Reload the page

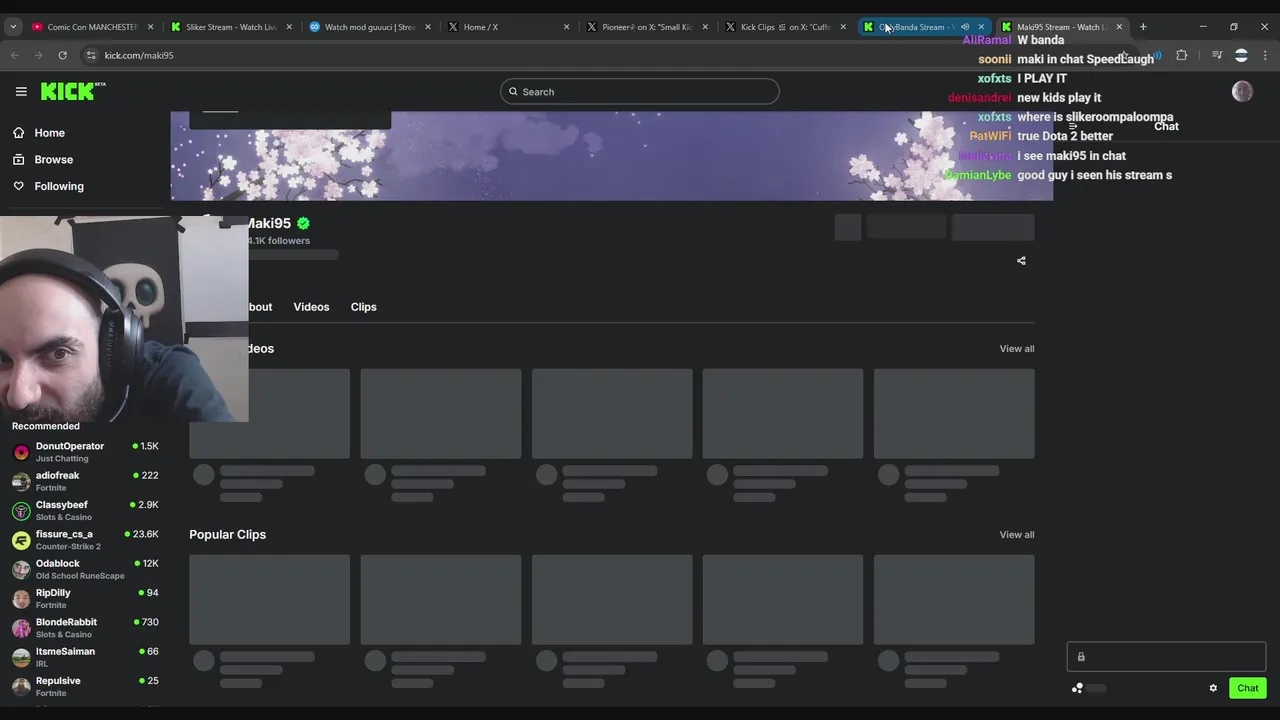[x=62, y=55]
